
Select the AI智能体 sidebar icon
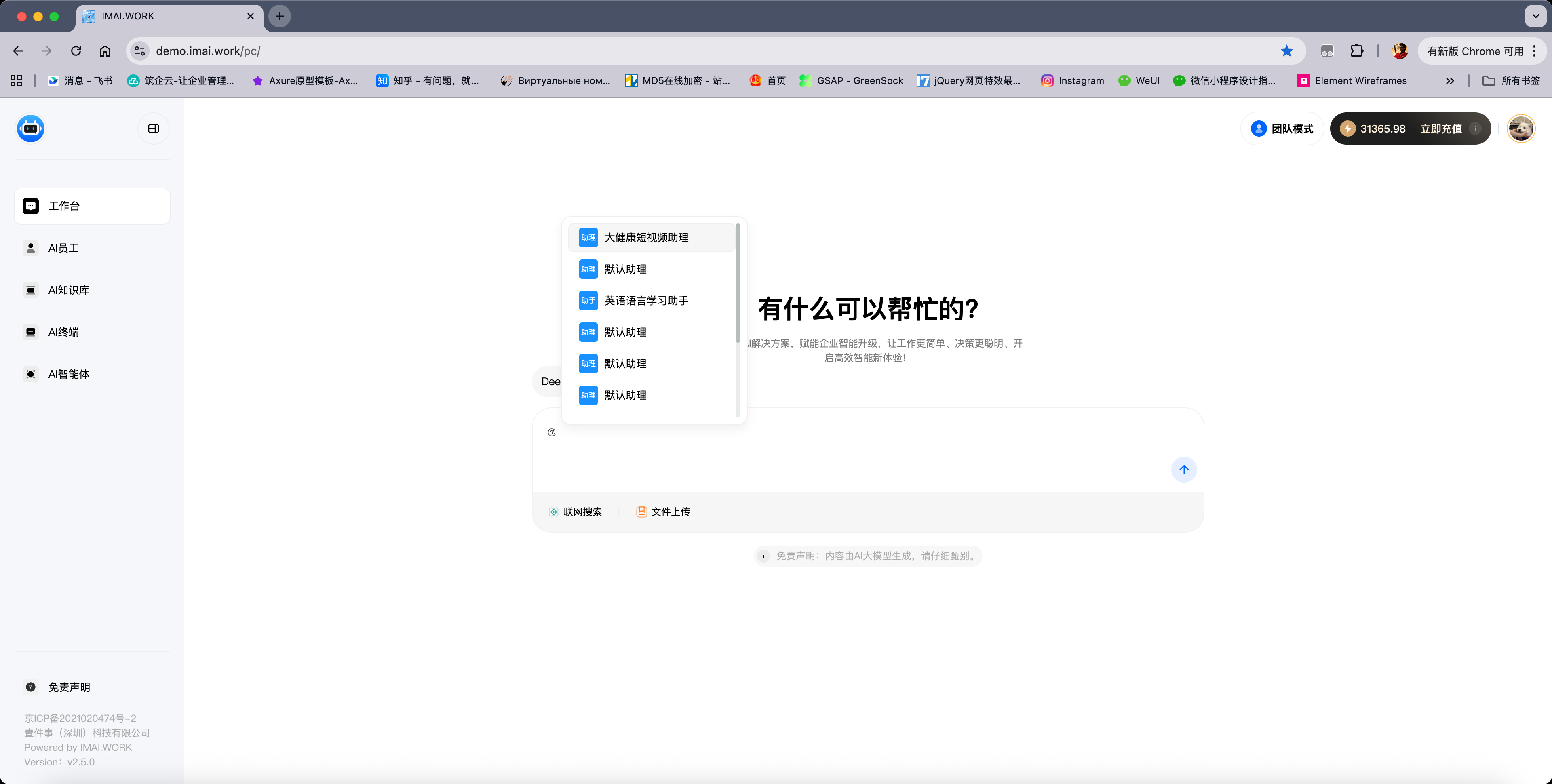(x=30, y=374)
